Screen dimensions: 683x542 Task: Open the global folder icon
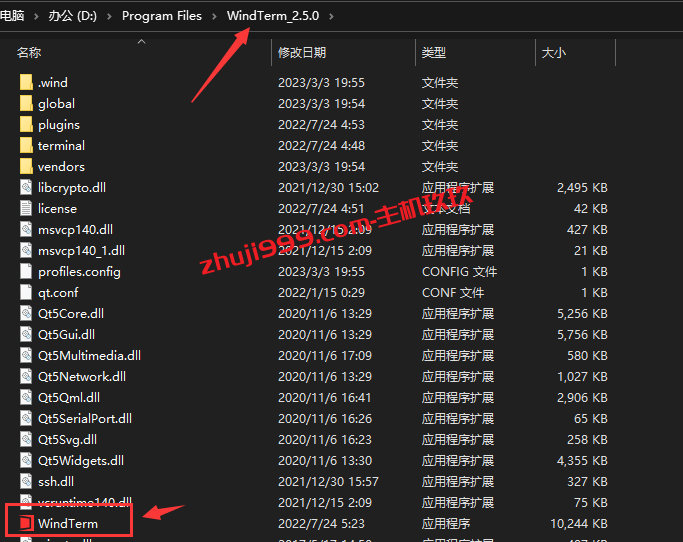click(26, 103)
